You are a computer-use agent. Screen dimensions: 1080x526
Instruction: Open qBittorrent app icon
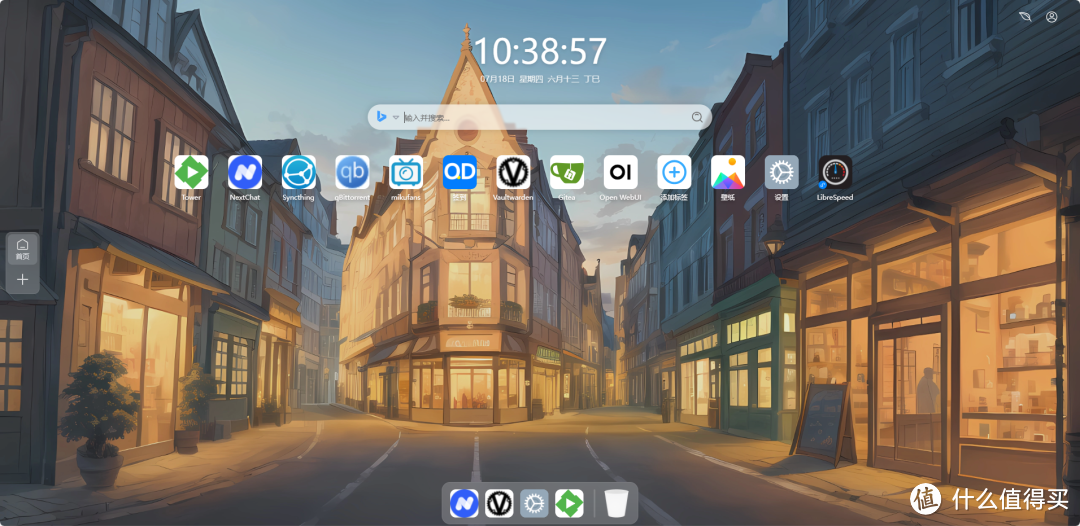[x=352, y=172]
